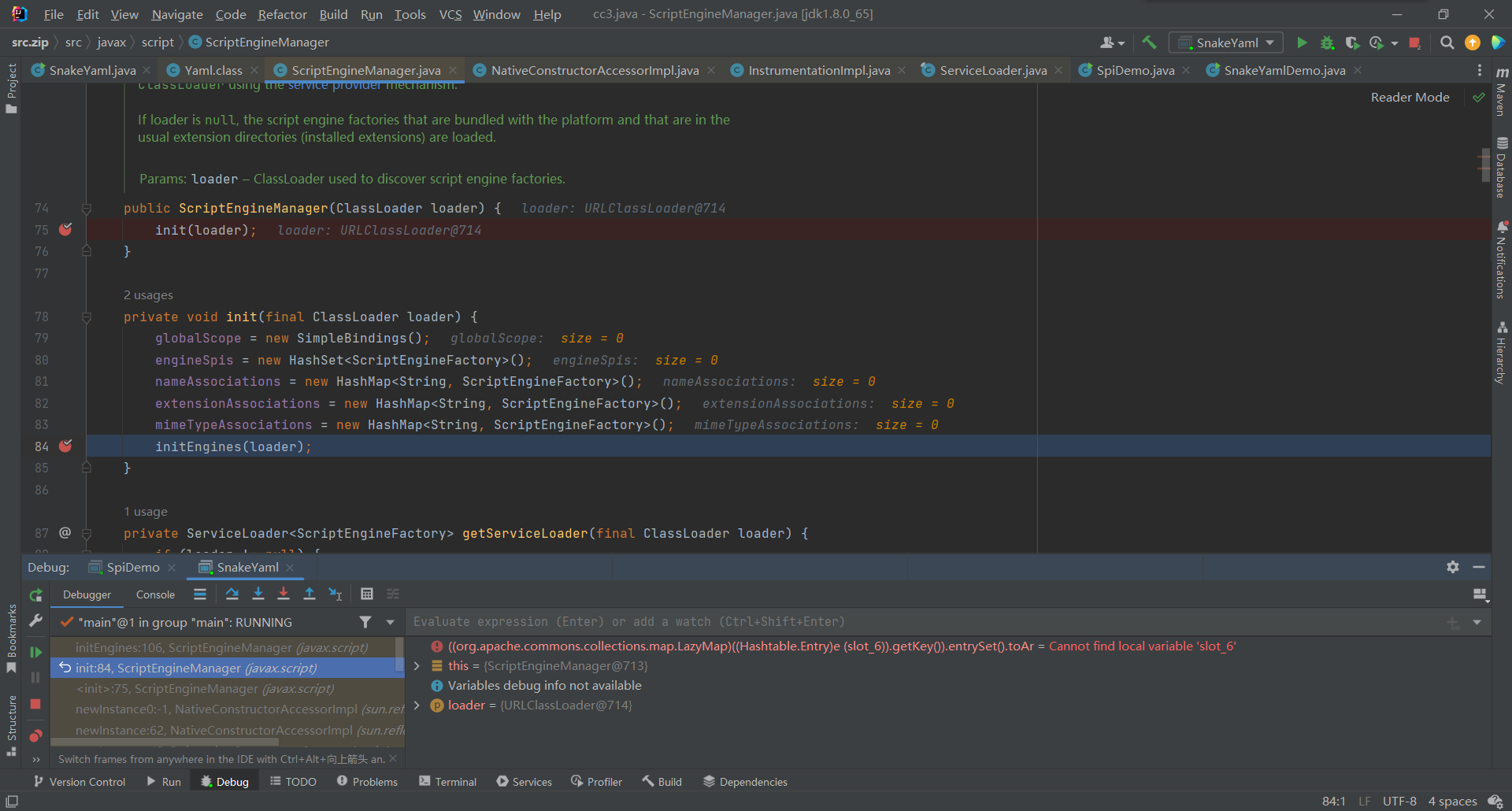Resume program in debug sidebar
Image resolution: width=1512 pixels, height=811 pixels.
click(35, 652)
